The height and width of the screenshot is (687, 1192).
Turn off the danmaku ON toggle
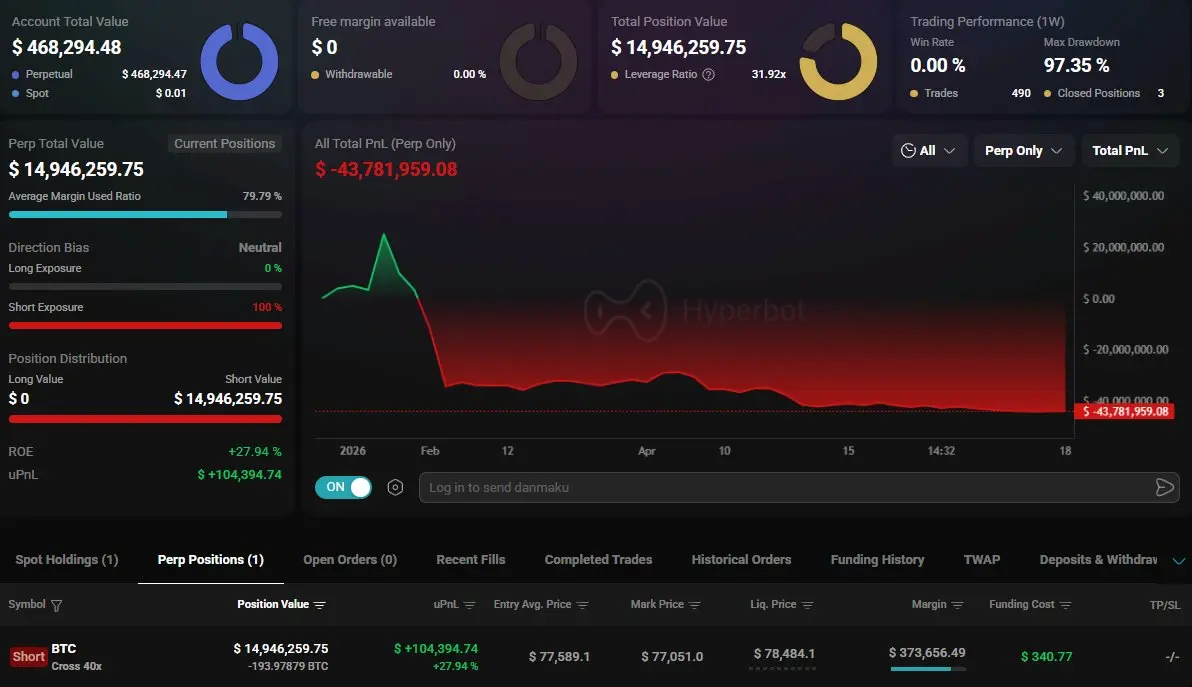[x=344, y=487]
